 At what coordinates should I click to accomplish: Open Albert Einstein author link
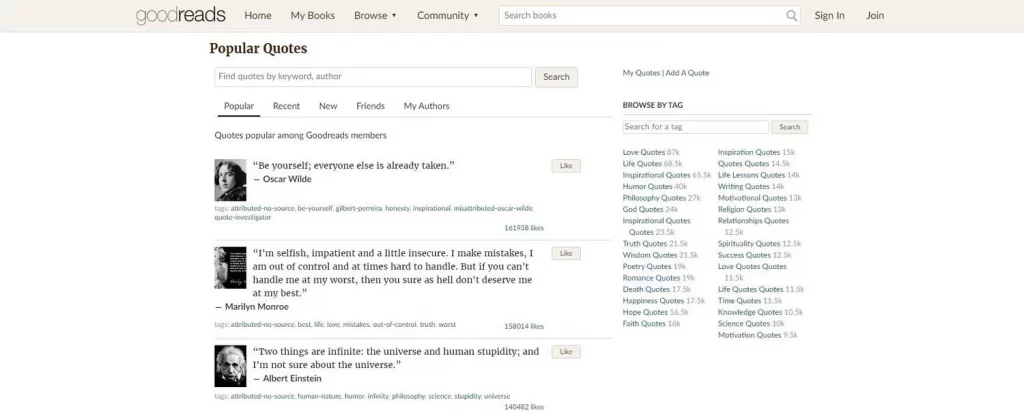292,378
